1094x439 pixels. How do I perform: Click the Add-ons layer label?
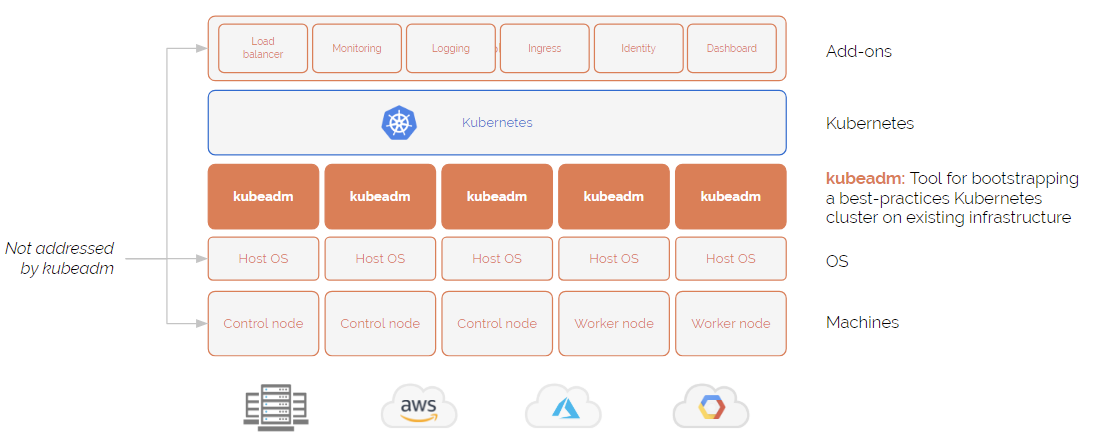point(858,51)
